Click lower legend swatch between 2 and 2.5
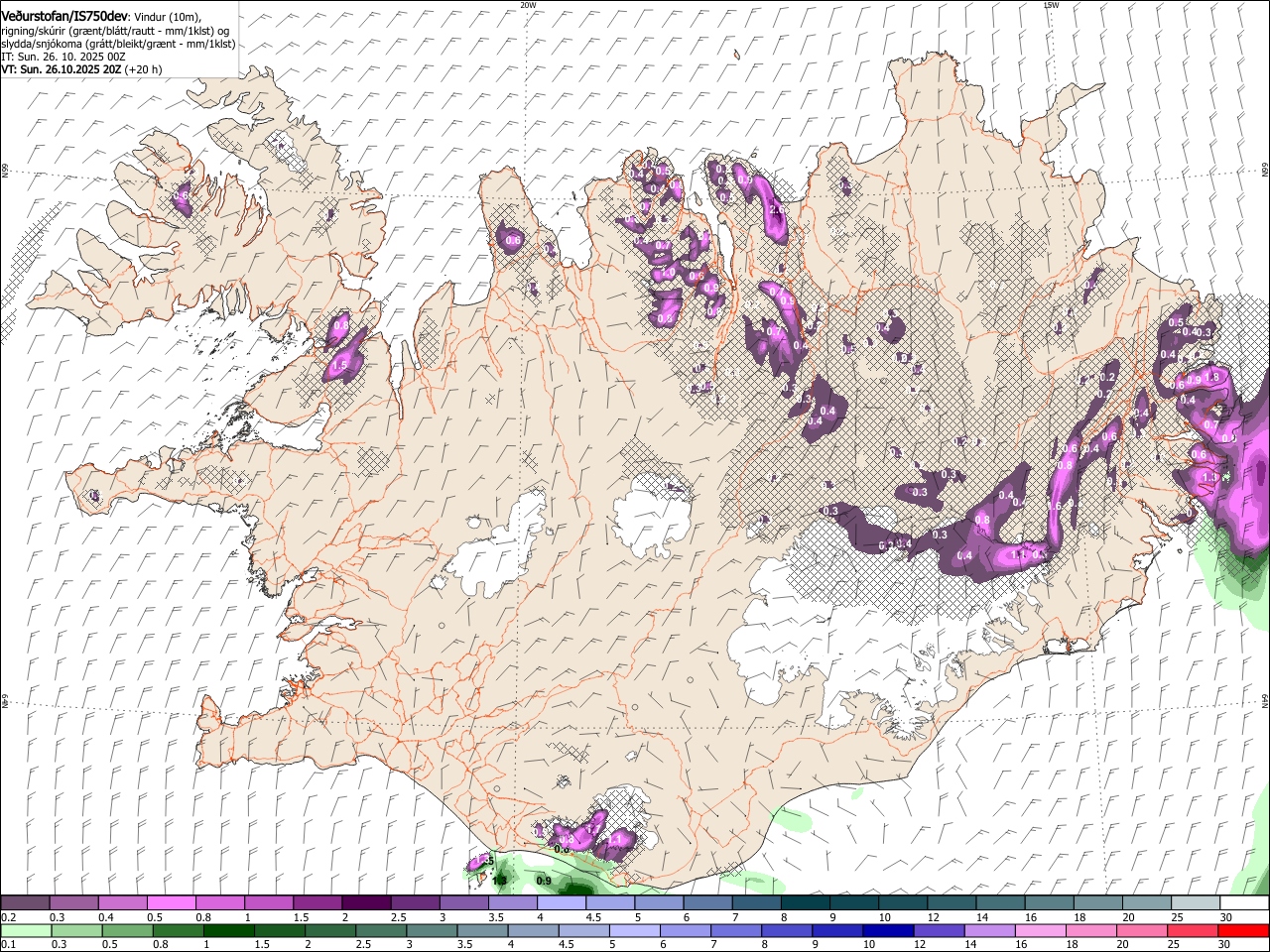This screenshot has width=1270, height=952. [330, 930]
